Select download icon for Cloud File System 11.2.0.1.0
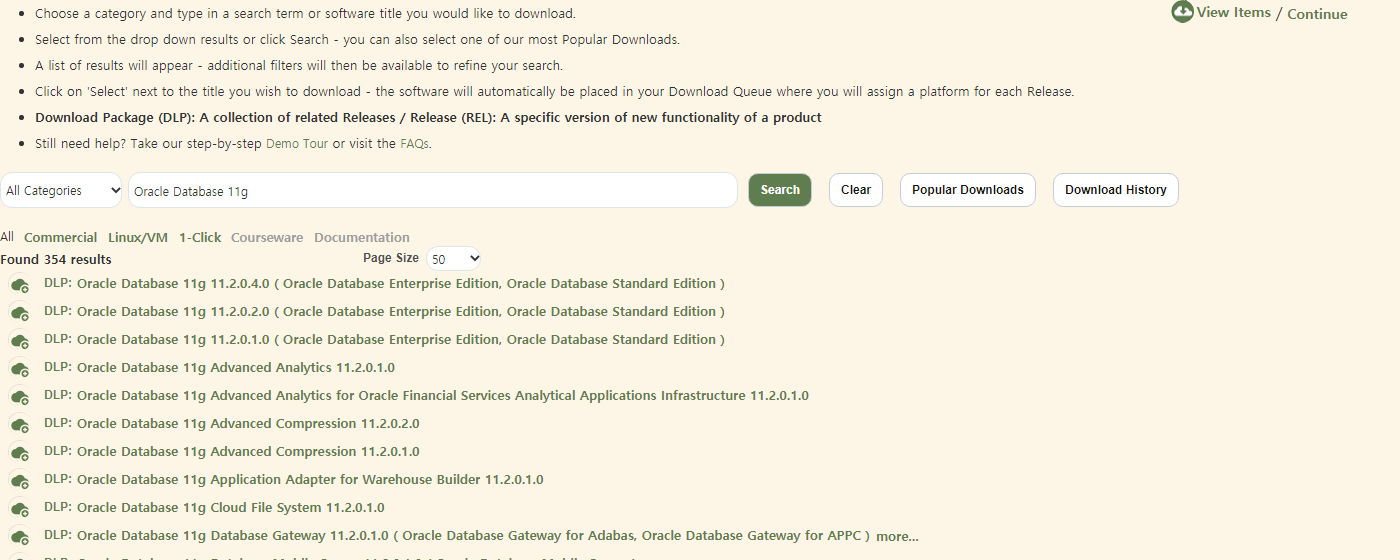Viewport: 1400px width, 560px height. (20, 510)
